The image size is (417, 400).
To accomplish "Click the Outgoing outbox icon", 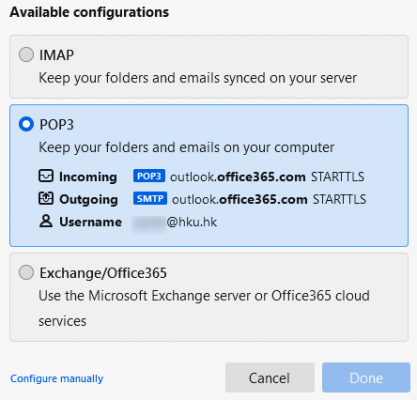I will pyautogui.click(x=46, y=199).
